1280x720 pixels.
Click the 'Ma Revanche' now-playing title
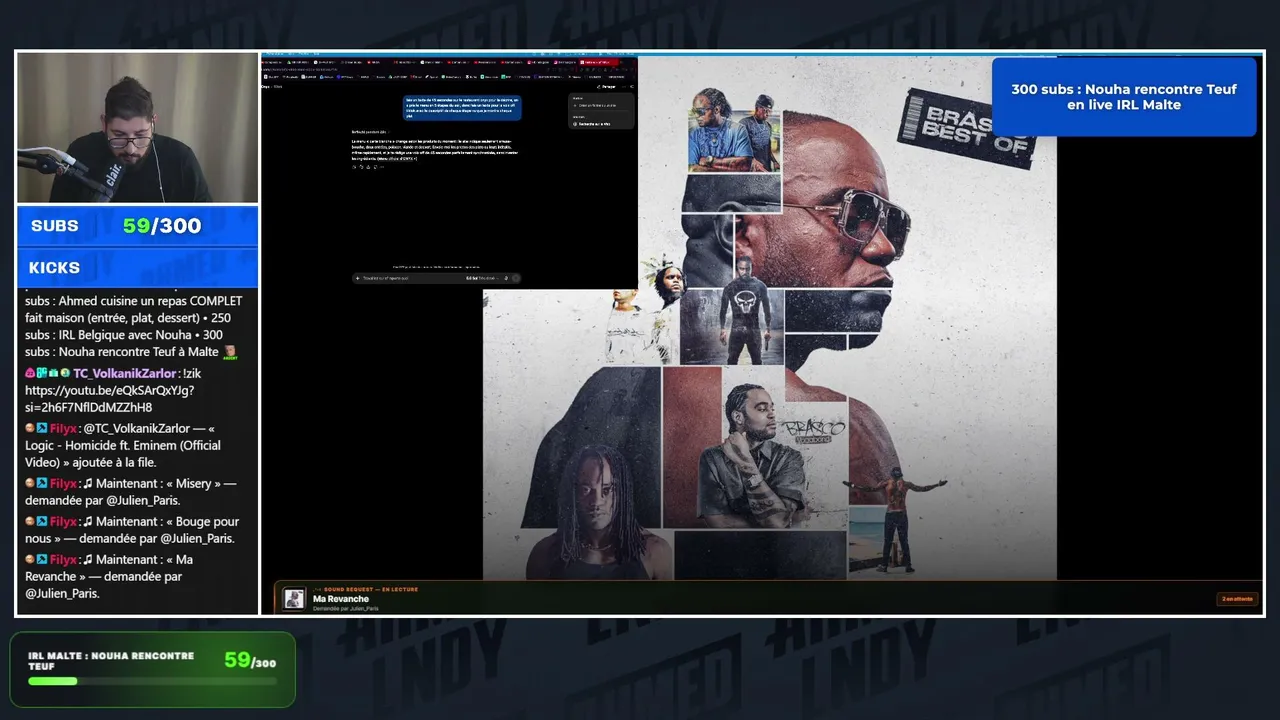coord(341,599)
